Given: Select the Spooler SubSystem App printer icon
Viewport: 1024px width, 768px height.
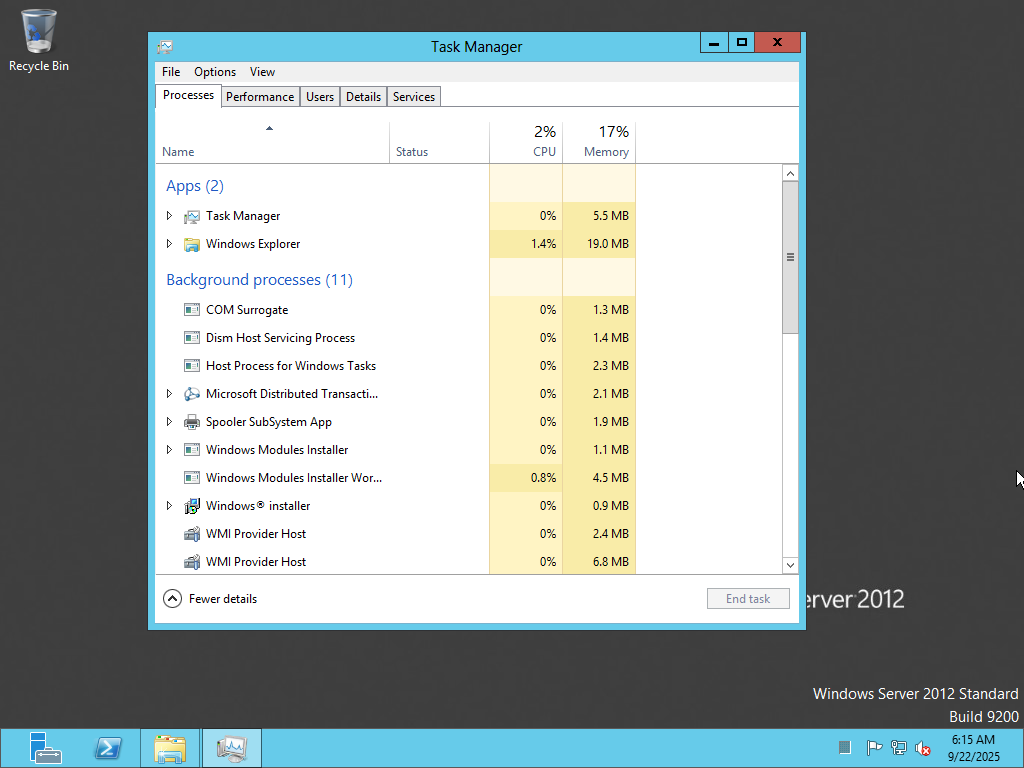Looking at the screenshot, I should 192,422.
